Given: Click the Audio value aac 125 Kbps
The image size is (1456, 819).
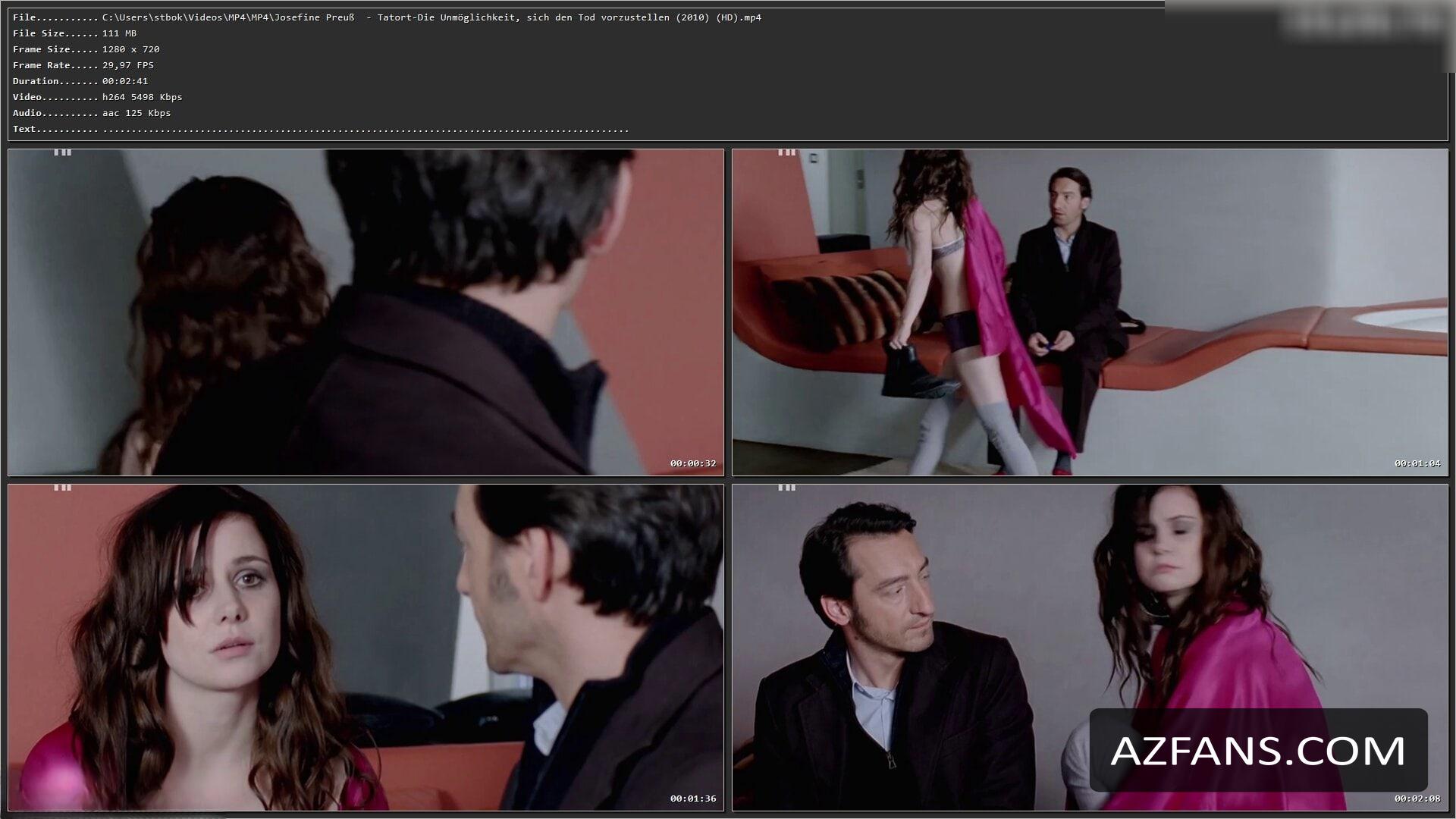Looking at the screenshot, I should click(x=136, y=113).
